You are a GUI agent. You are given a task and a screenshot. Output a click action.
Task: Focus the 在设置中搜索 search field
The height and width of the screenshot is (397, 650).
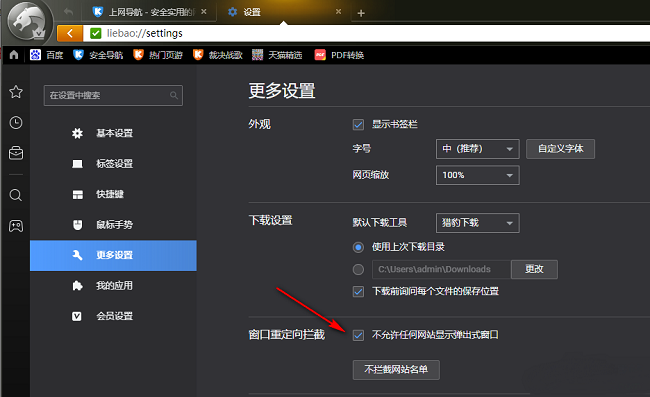point(113,95)
